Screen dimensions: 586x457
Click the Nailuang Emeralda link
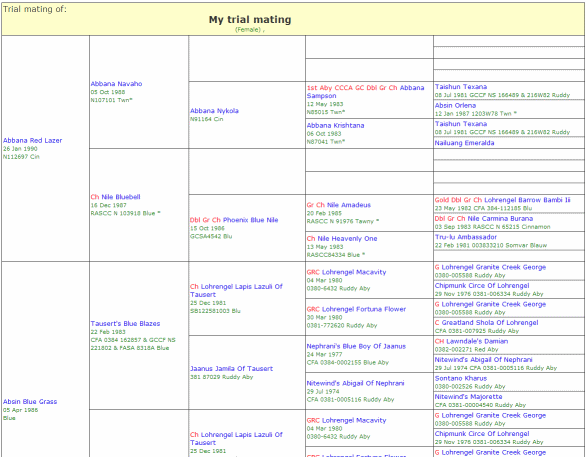[464, 143]
